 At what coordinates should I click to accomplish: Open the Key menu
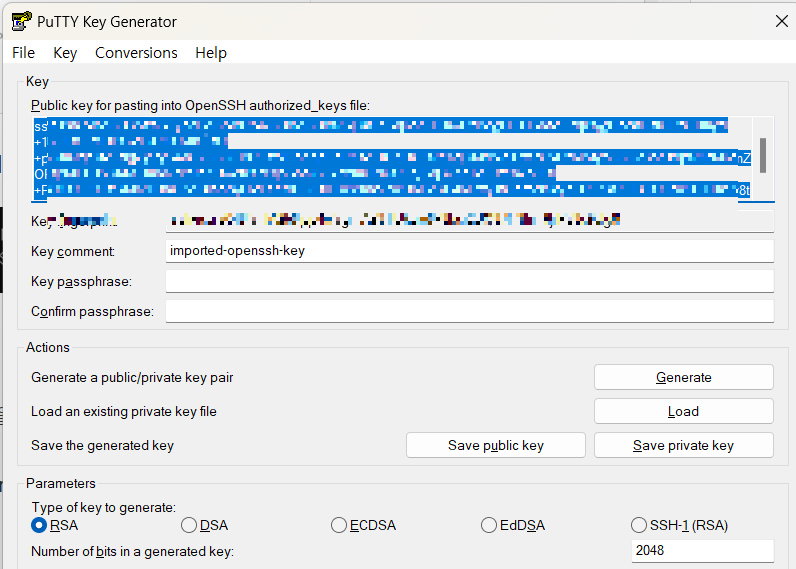pyautogui.click(x=65, y=53)
